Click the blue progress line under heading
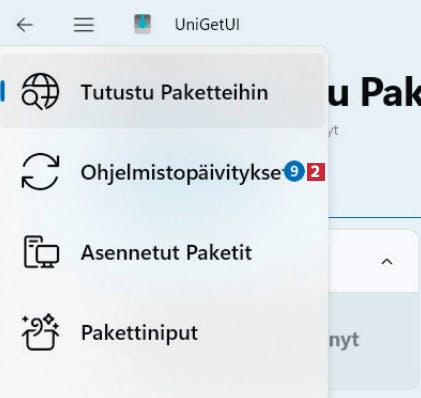This screenshot has width=421, height=398. point(375,218)
